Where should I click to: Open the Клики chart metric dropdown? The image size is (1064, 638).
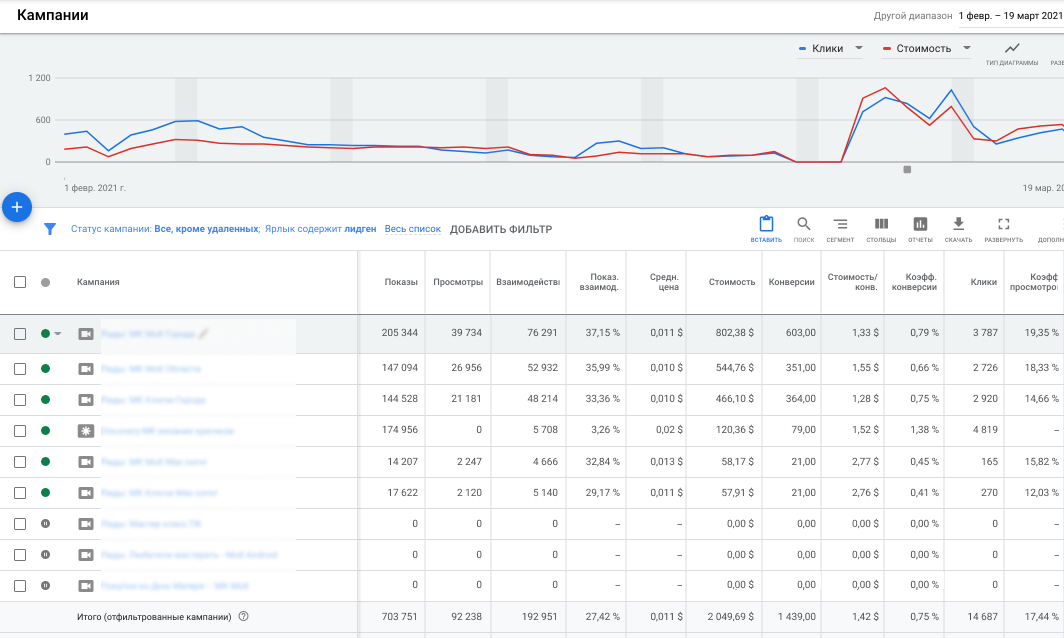[x=830, y=48]
